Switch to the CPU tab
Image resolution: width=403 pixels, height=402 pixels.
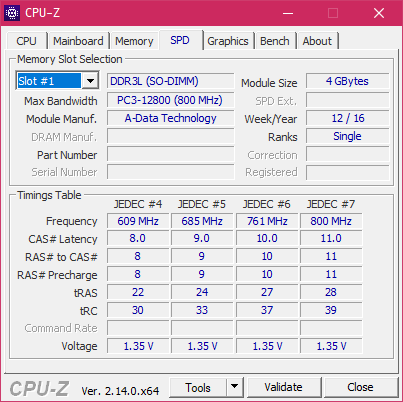pyautogui.click(x=26, y=41)
